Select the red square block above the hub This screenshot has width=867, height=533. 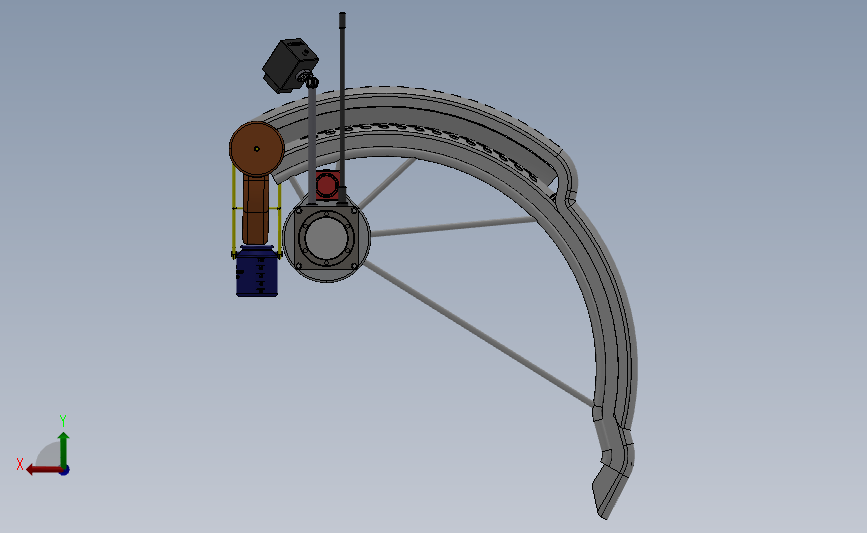tap(327, 185)
